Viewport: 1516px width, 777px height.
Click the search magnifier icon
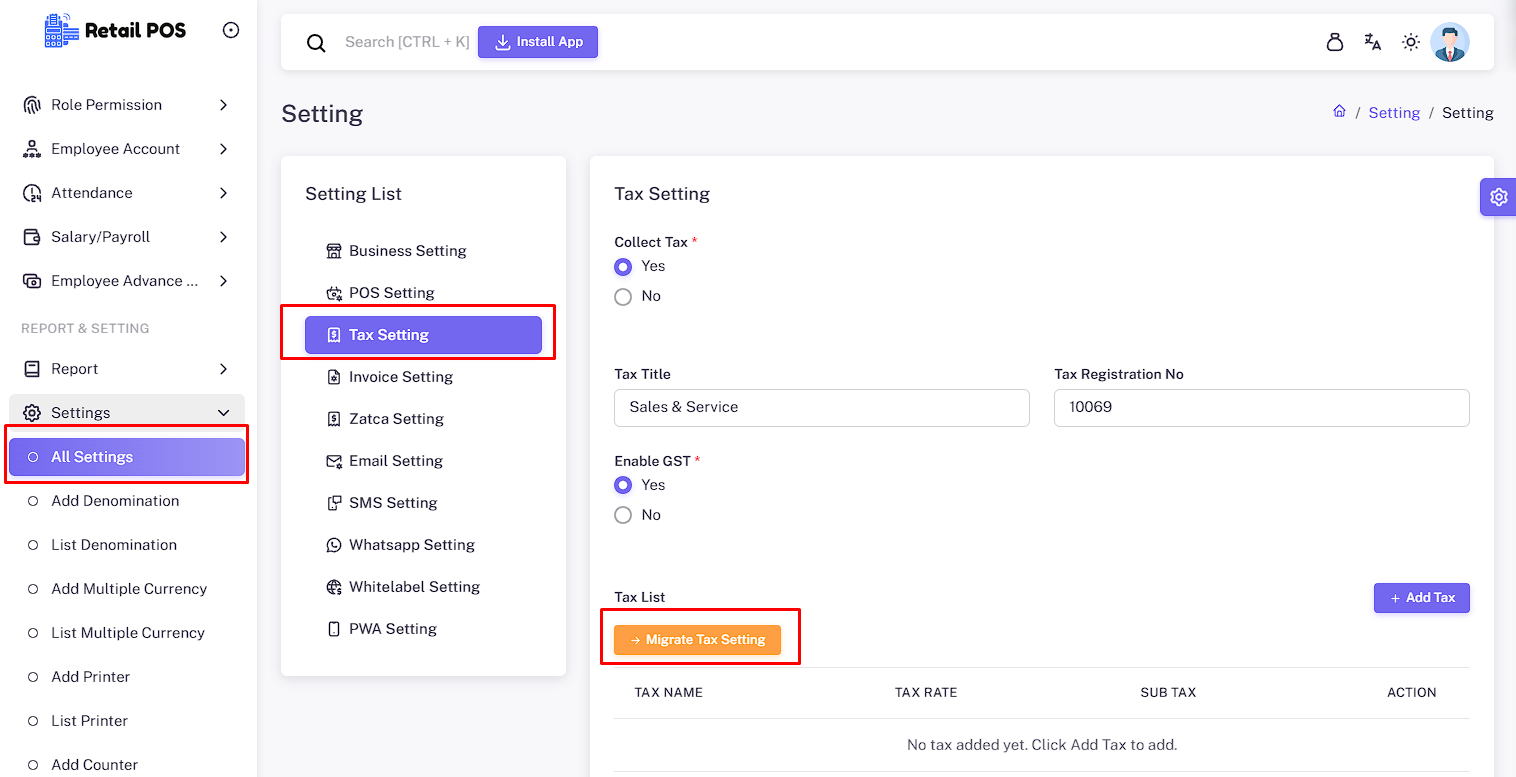(316, 43)
